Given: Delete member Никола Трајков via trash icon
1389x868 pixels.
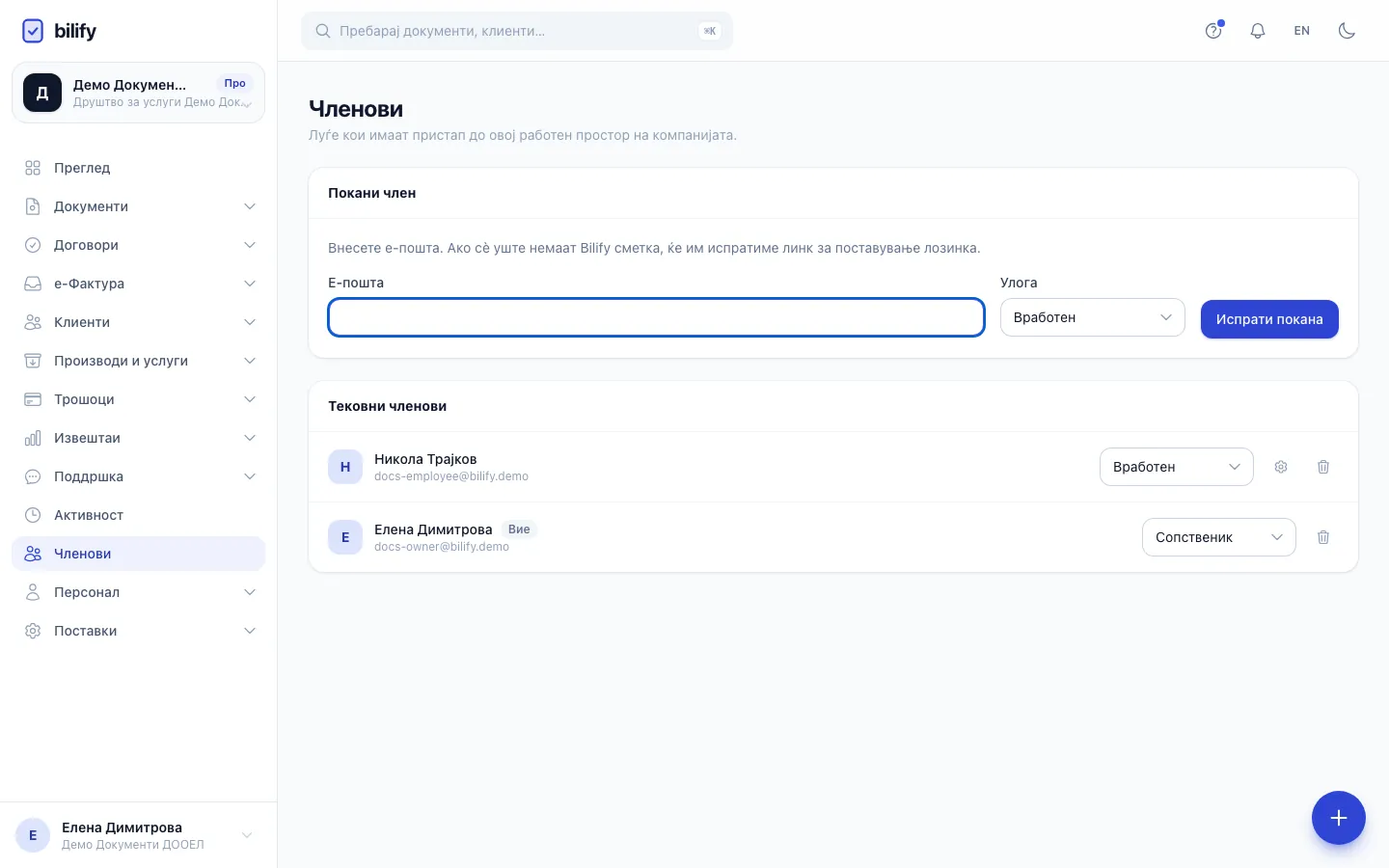Looking at the screenshot, I should tap(1323, 467).
